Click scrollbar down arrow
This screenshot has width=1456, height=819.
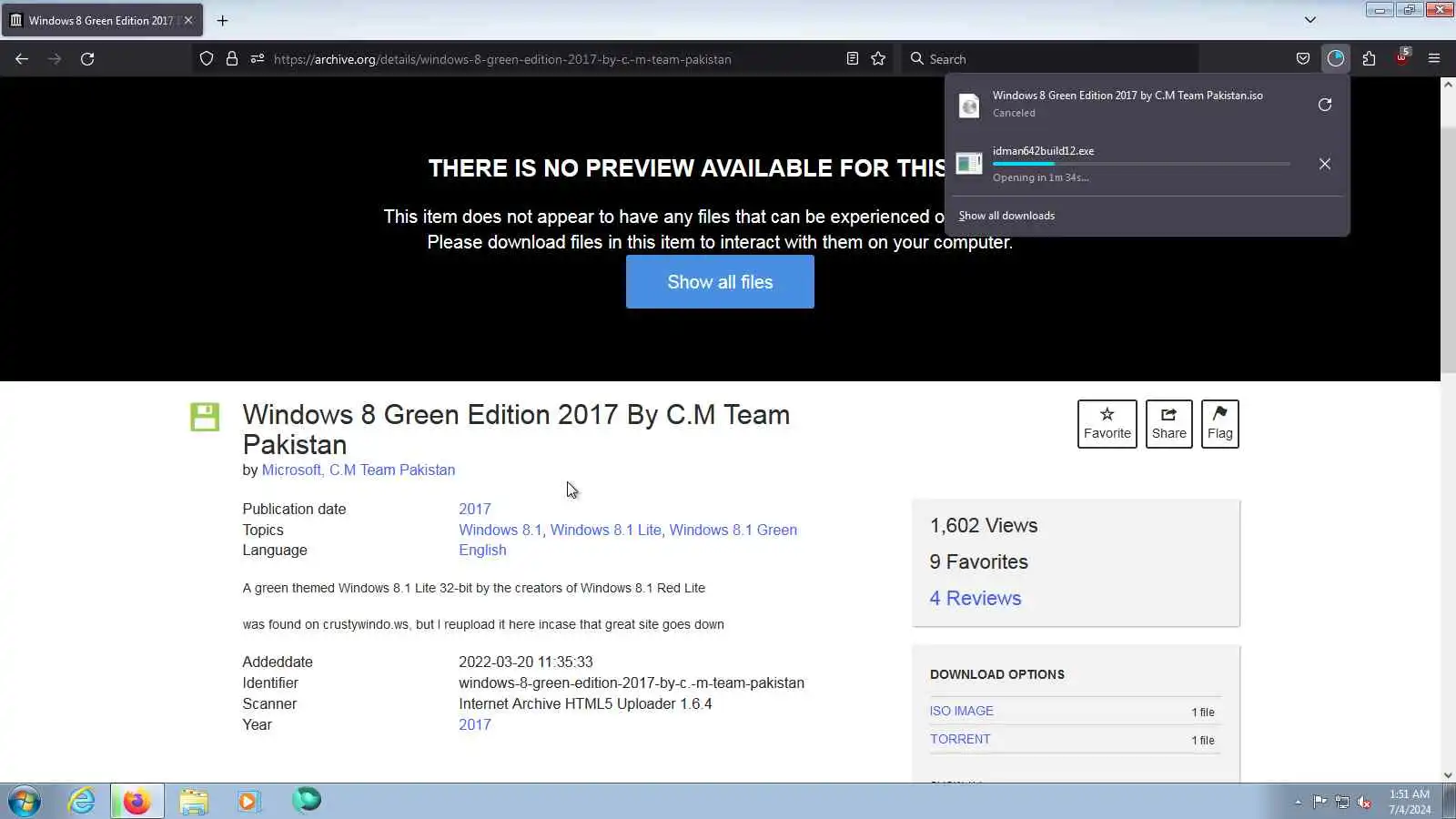1448,775
